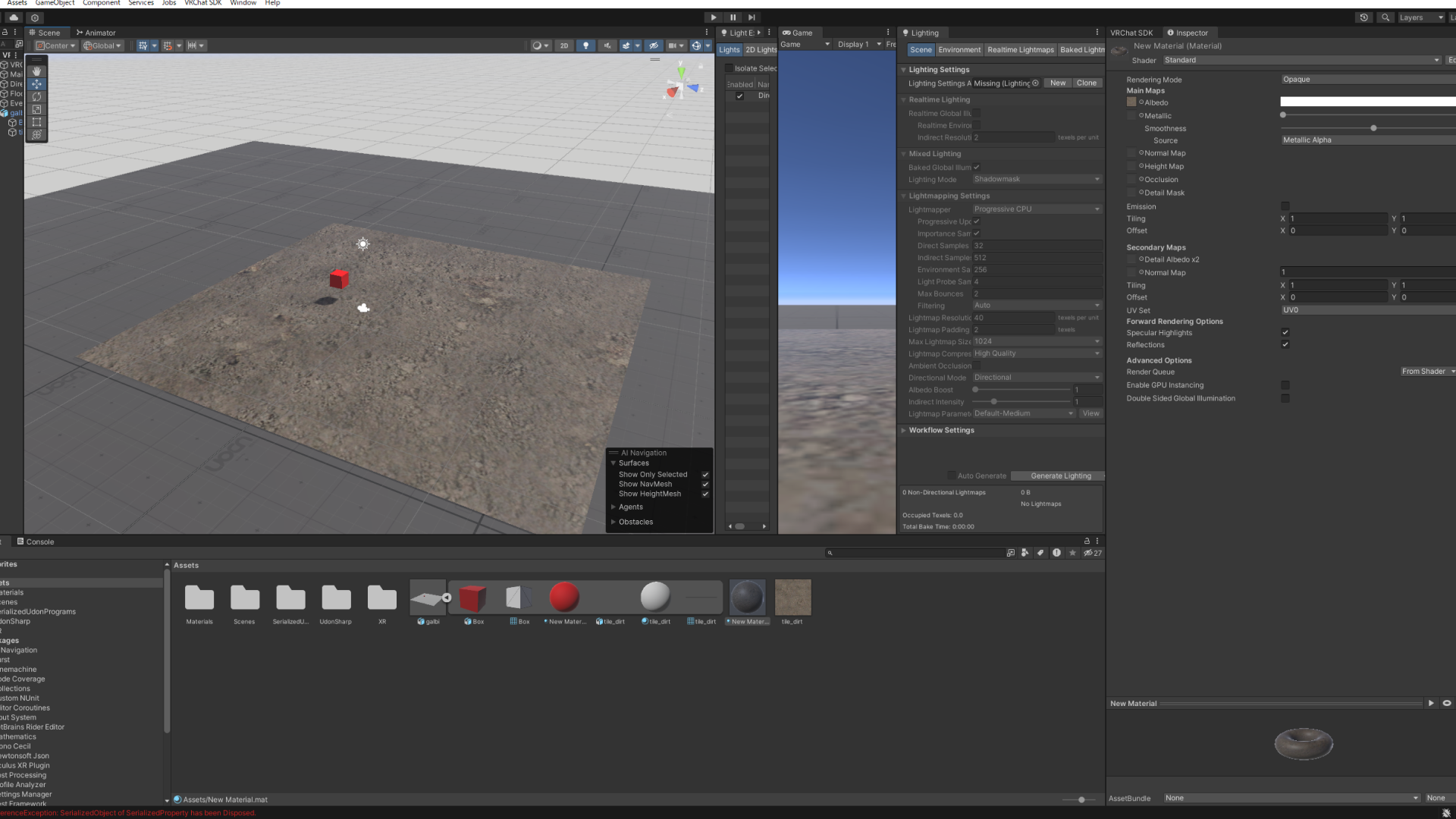Viewport: 1456px width, 819px height.
Task: Toggle Show Only Selected checkbox
Action: tap(705, 475)
